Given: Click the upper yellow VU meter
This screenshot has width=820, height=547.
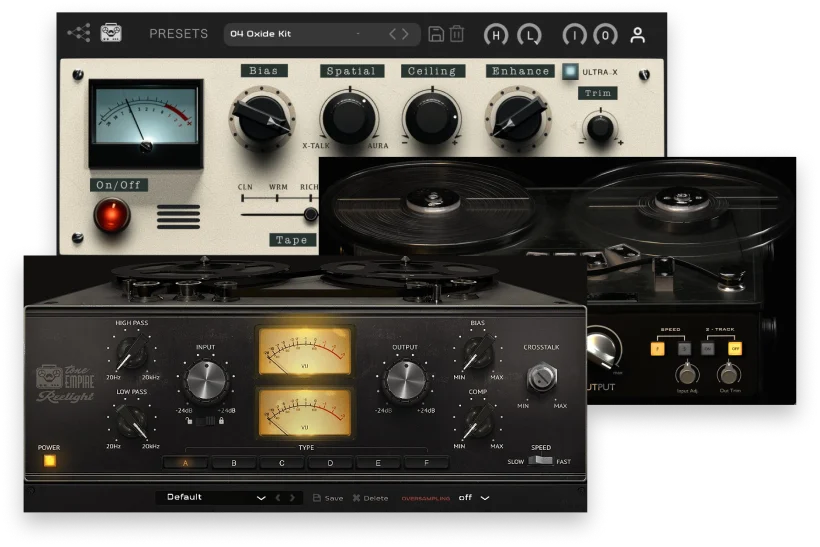Looking at the screenshot, I should point(304,351).
